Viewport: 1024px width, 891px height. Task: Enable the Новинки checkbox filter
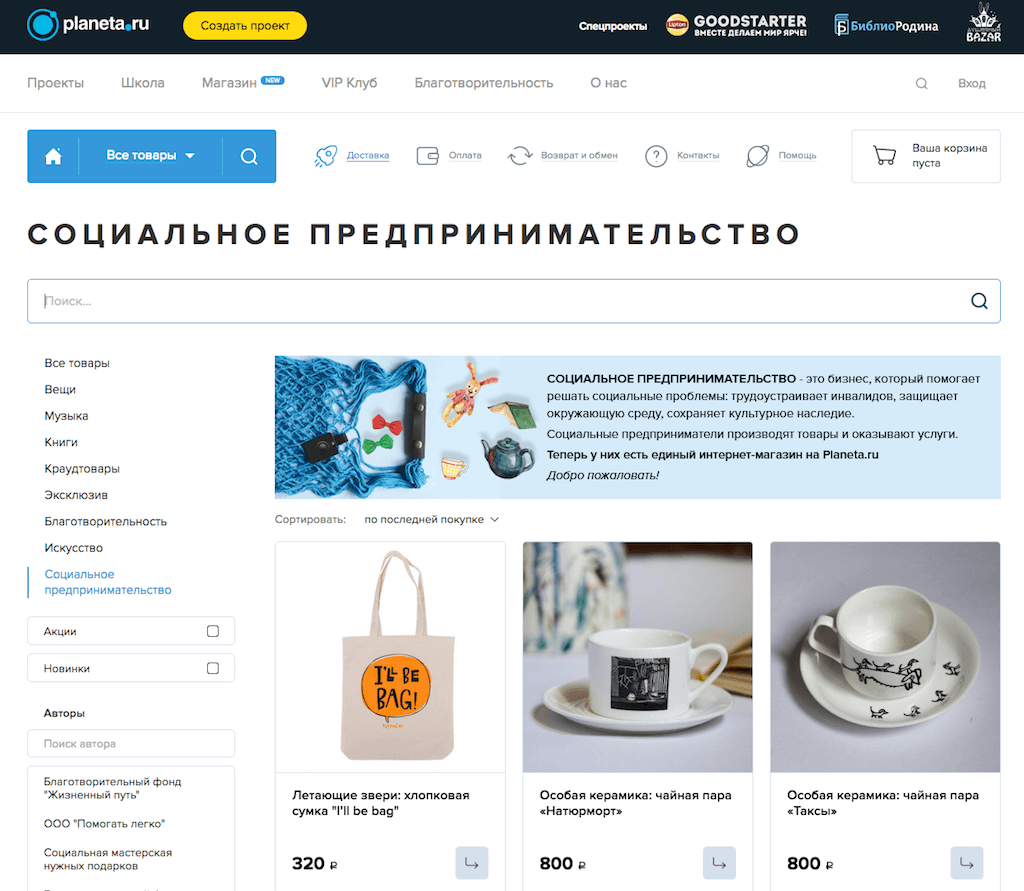click(x=213, y=668)
